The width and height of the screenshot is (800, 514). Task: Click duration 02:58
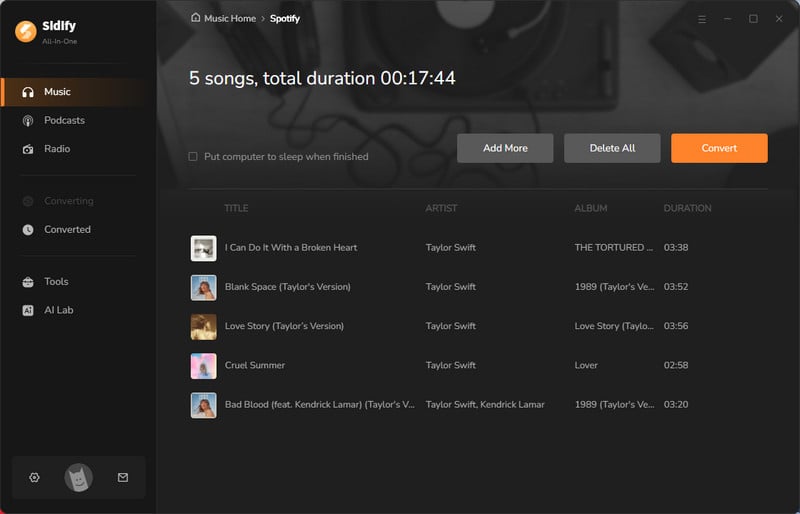tap(676, 365)
